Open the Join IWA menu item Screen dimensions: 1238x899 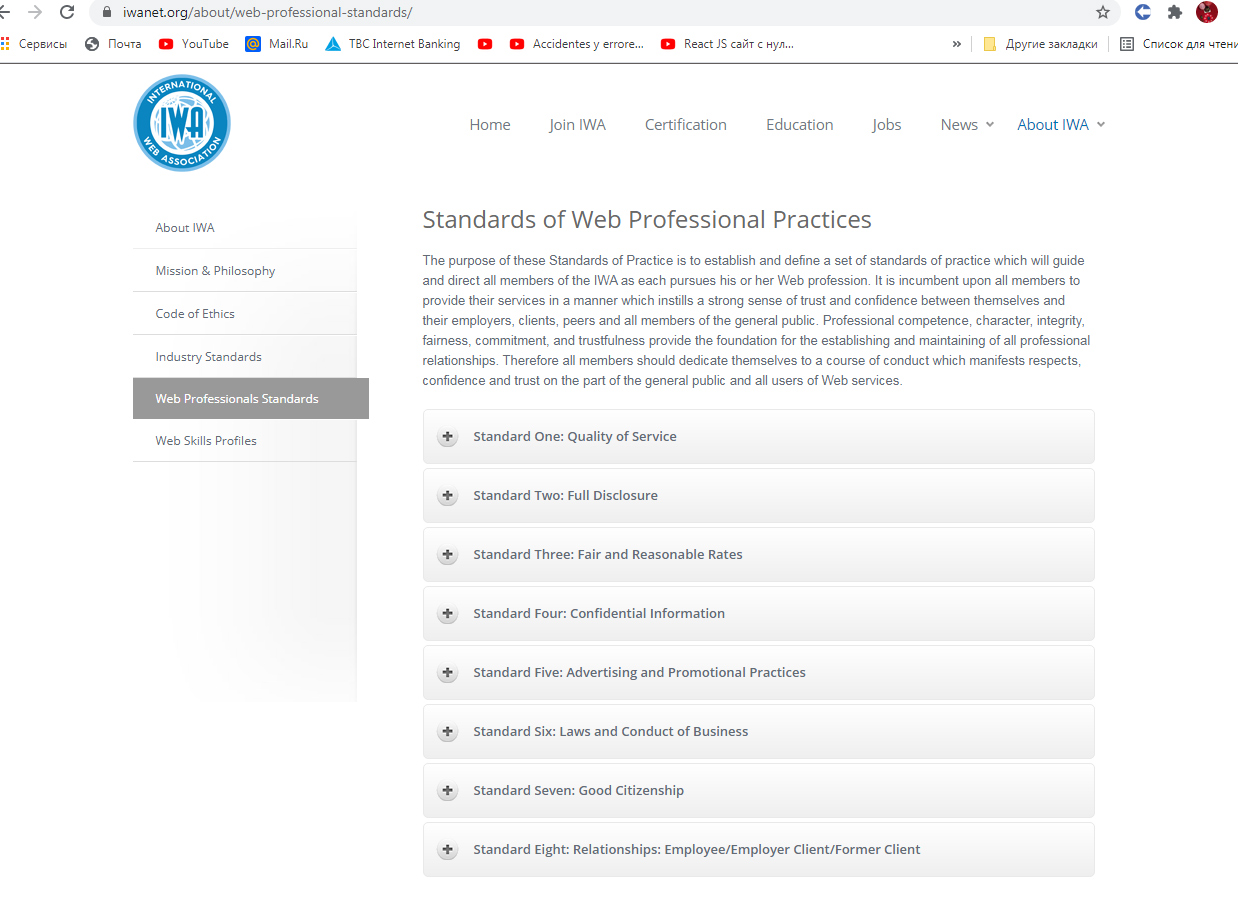[x=577, y=125]
